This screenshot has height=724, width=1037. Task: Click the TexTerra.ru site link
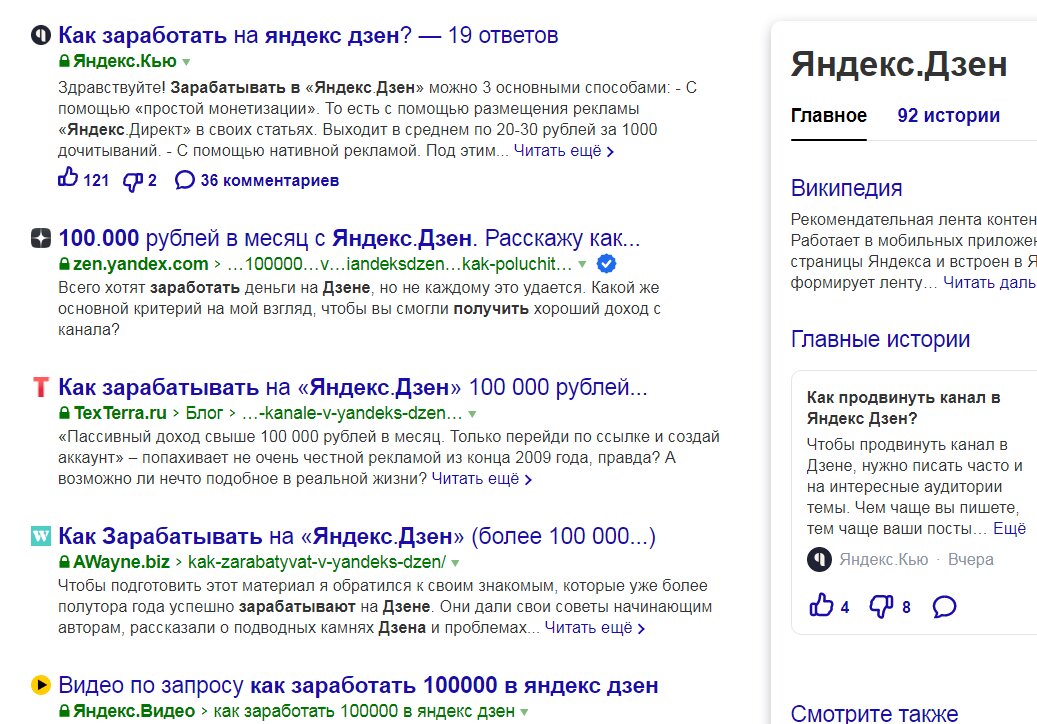(120, 413)
